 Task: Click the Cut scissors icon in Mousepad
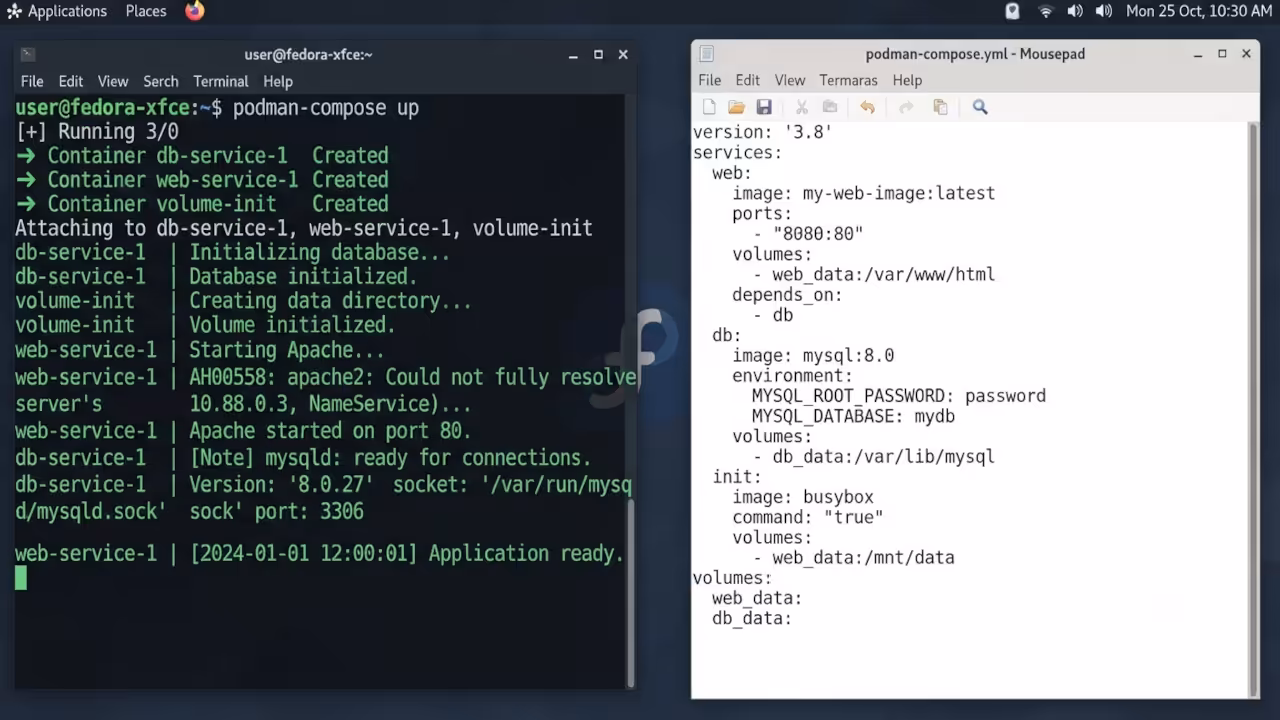click(x=801, y=107)
